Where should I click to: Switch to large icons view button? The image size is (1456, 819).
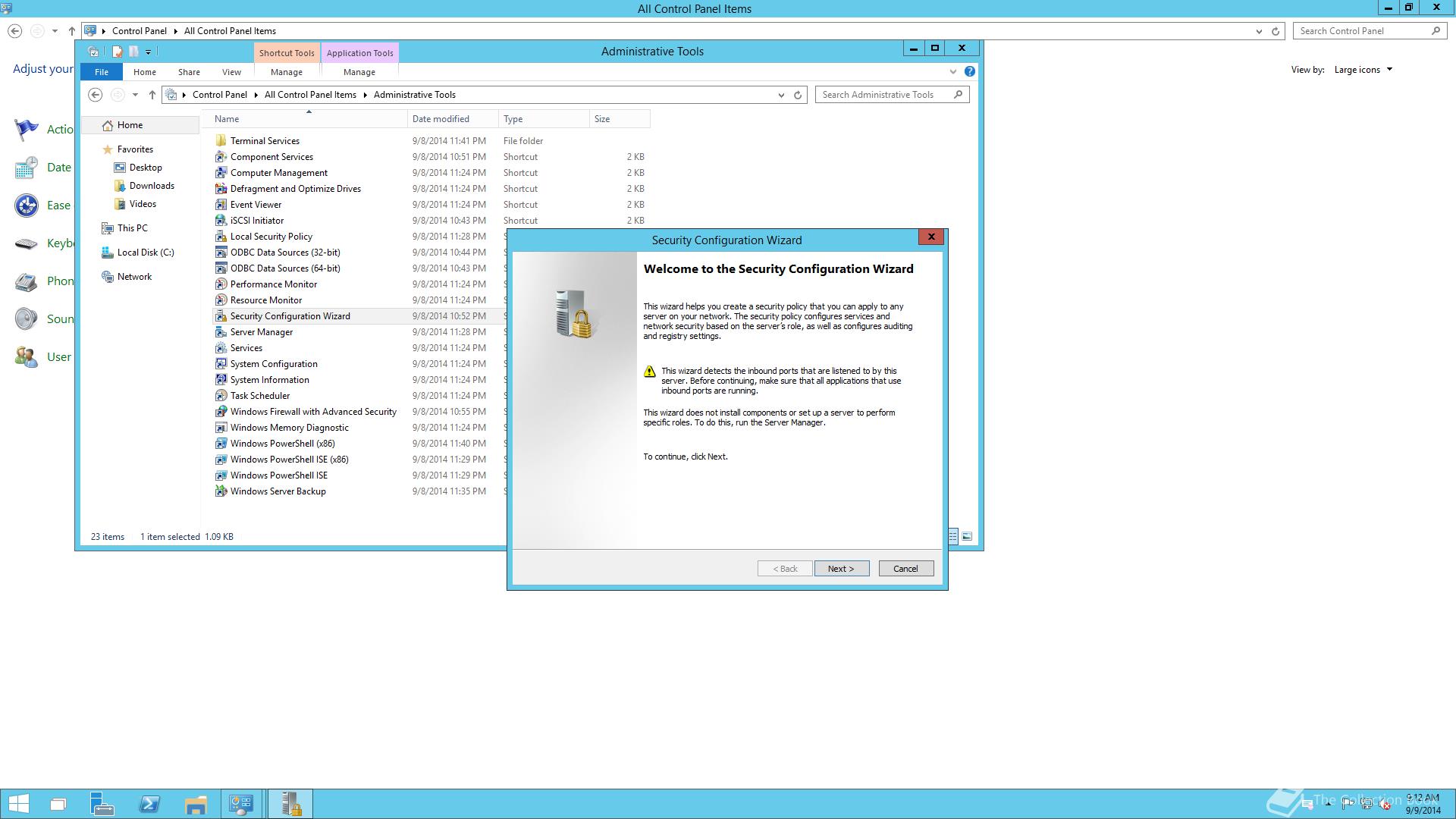(x=967, y=536)
